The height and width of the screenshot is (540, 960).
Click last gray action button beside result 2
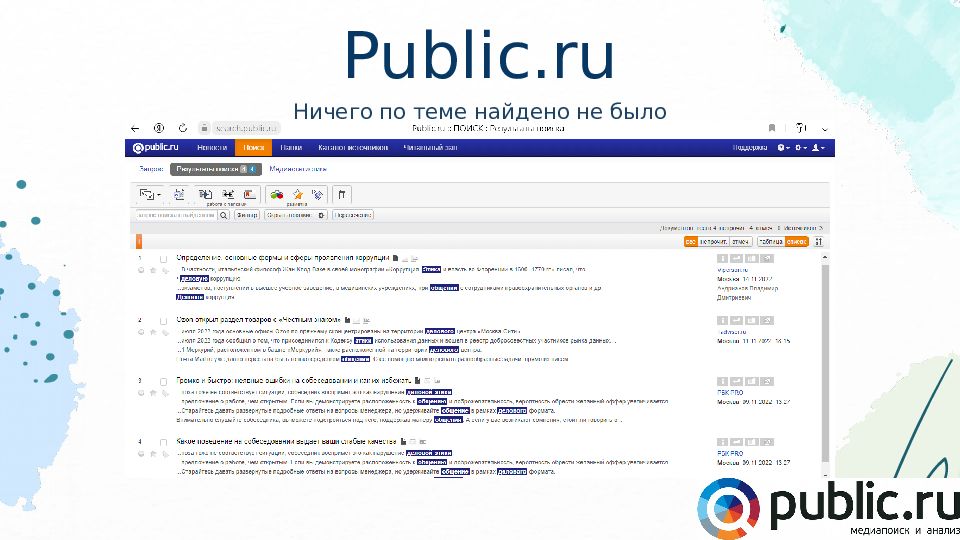pyautogui.click(x=767, y=320)
